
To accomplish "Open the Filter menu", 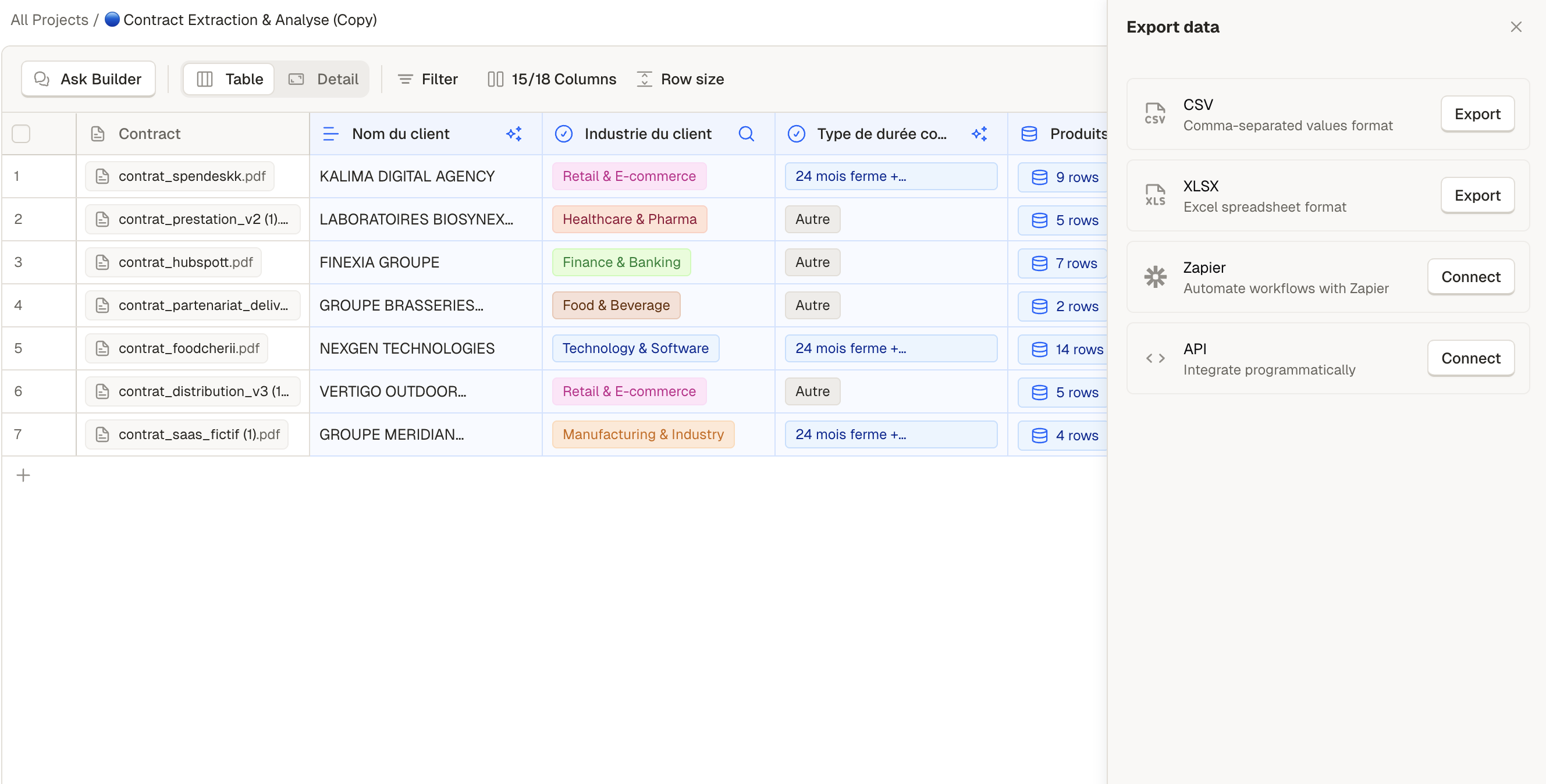I will (427, 79).
